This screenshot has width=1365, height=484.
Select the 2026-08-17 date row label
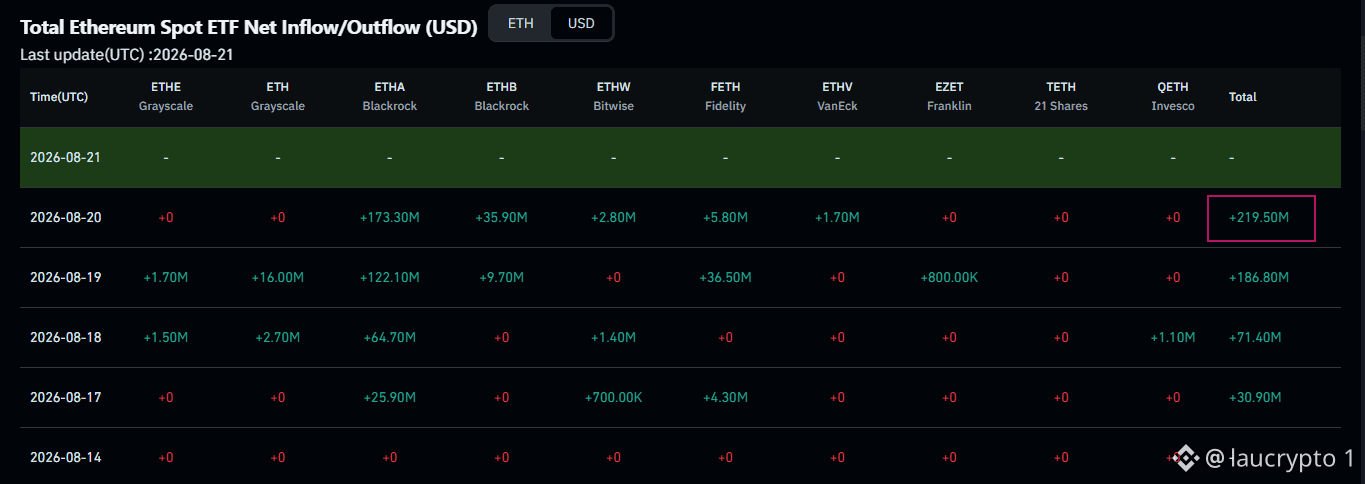point(65,397)
